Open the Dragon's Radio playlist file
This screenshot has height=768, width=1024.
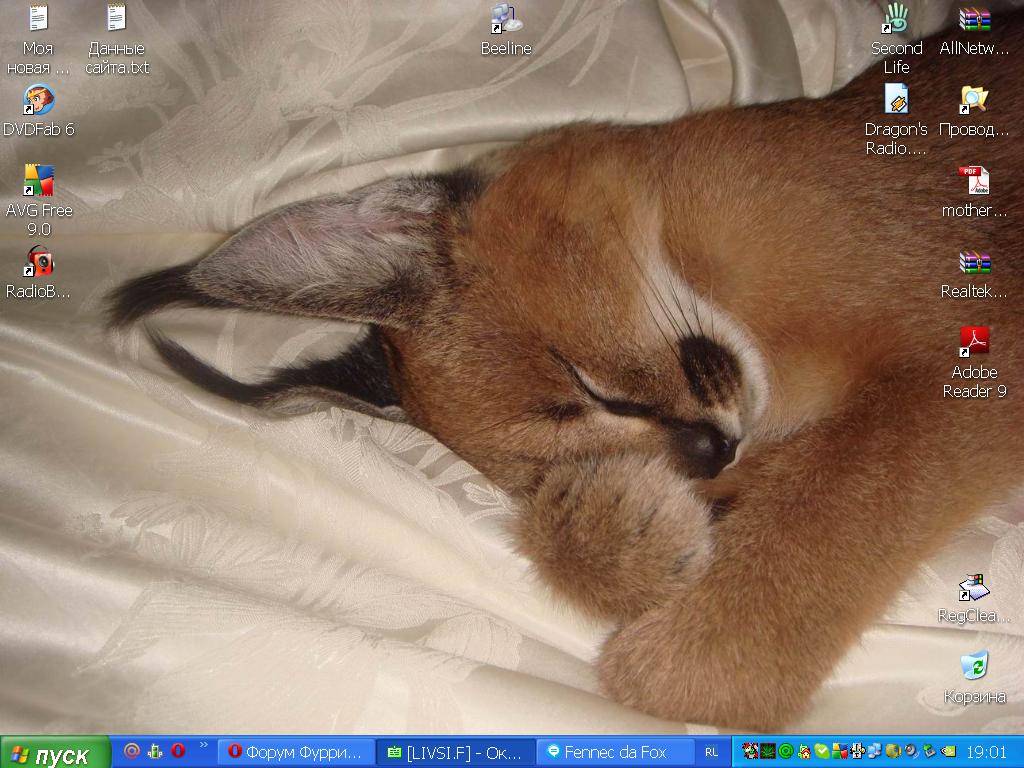pyautogui.click(x=896, y=101)
